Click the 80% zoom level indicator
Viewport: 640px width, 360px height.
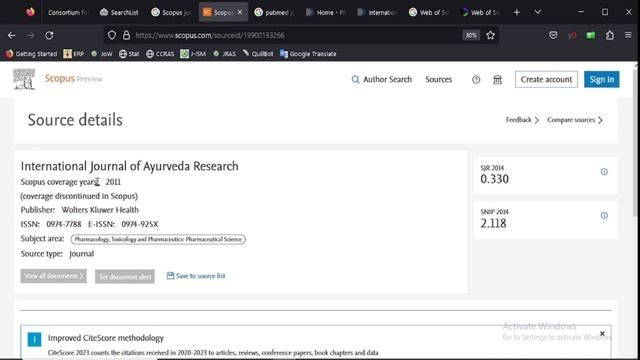point(471,36)
